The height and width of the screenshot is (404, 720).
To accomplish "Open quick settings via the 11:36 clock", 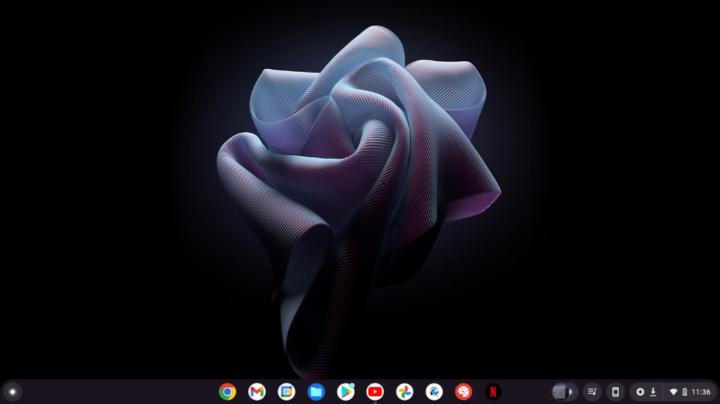I will 701,392.
